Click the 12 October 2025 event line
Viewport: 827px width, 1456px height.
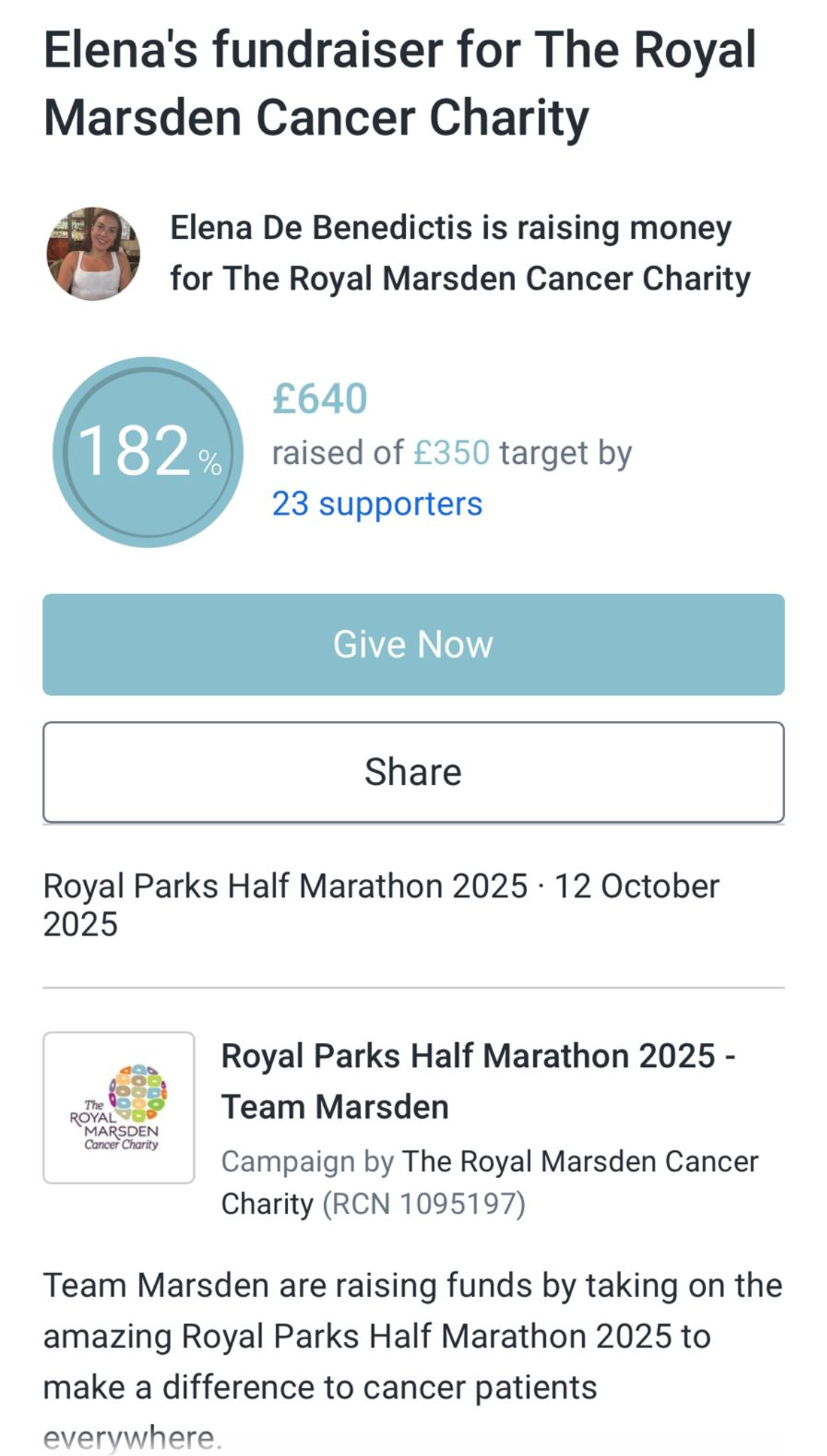(636, 886)
